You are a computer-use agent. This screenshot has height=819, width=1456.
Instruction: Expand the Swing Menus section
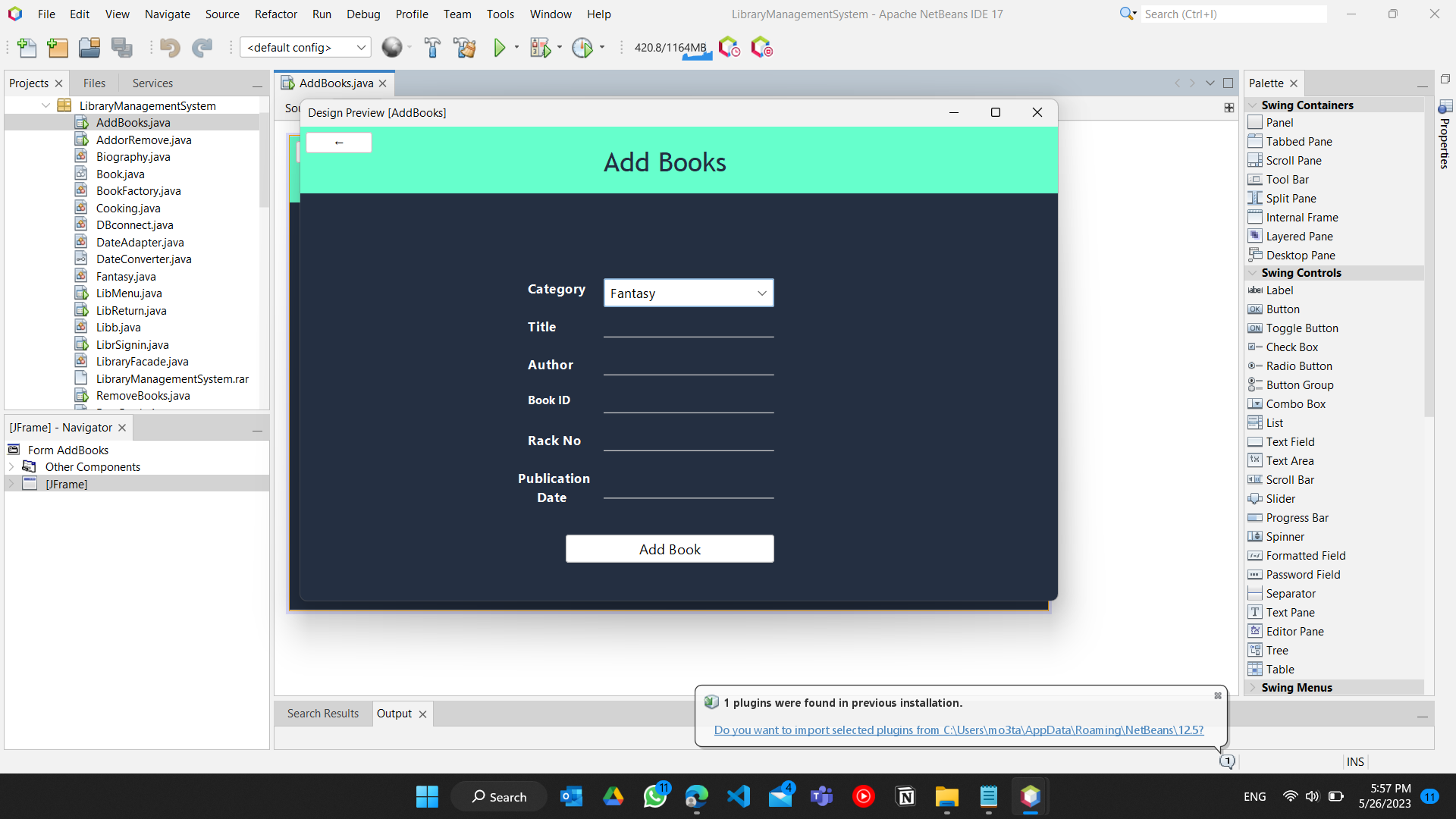pos(1252,687)
